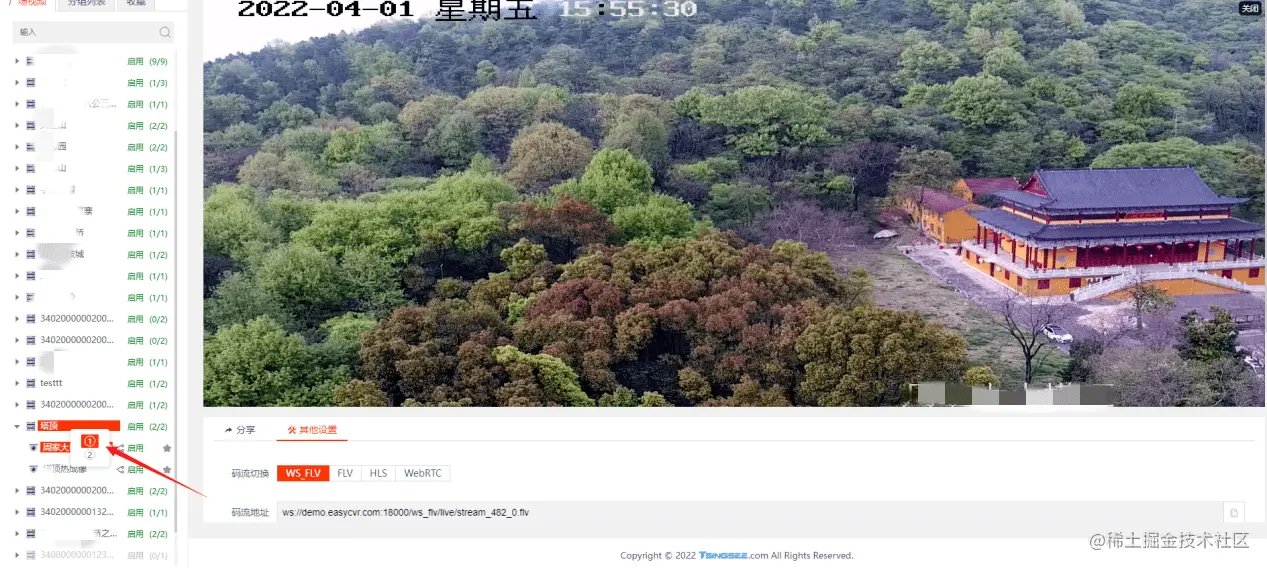Click the device search input field
1267x568 pixels.
coord(94,33)
